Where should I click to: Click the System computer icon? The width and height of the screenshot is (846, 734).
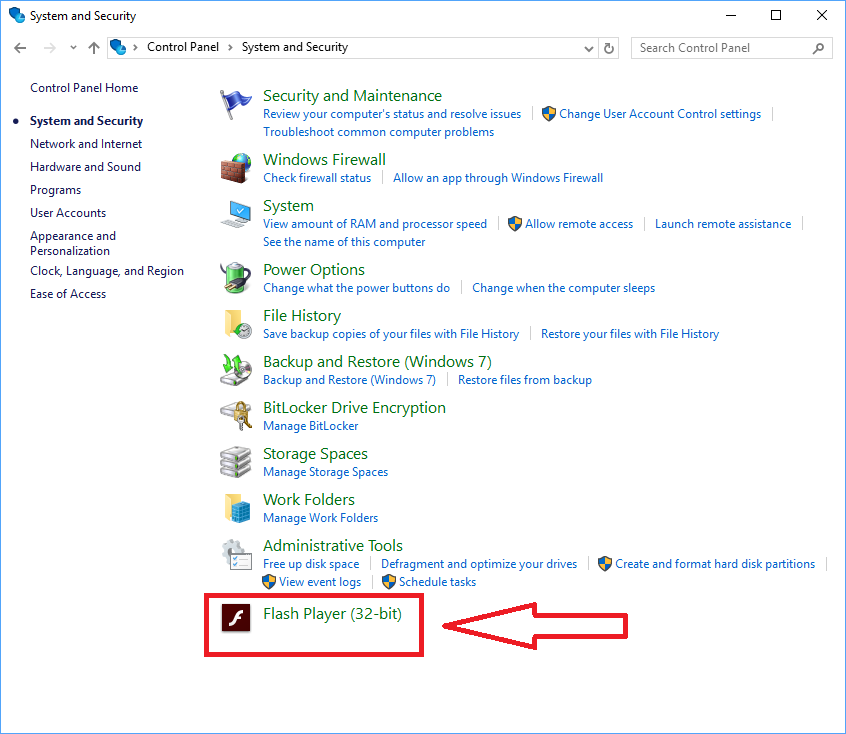[x=236, y=214]
